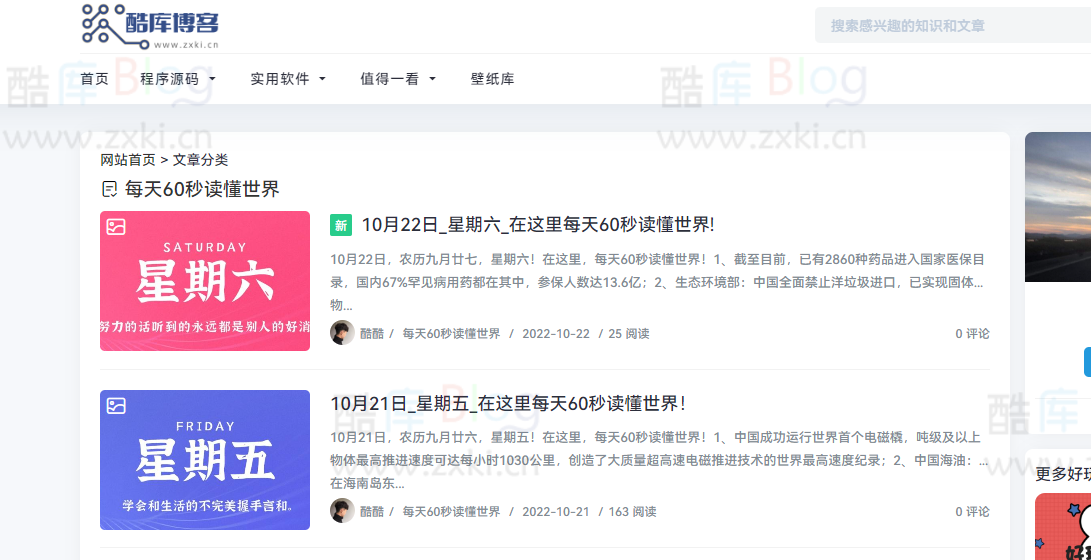Open the 值得一看 menu
The height and width of the screenshot is (560, 1091).
tap(390, 79)
